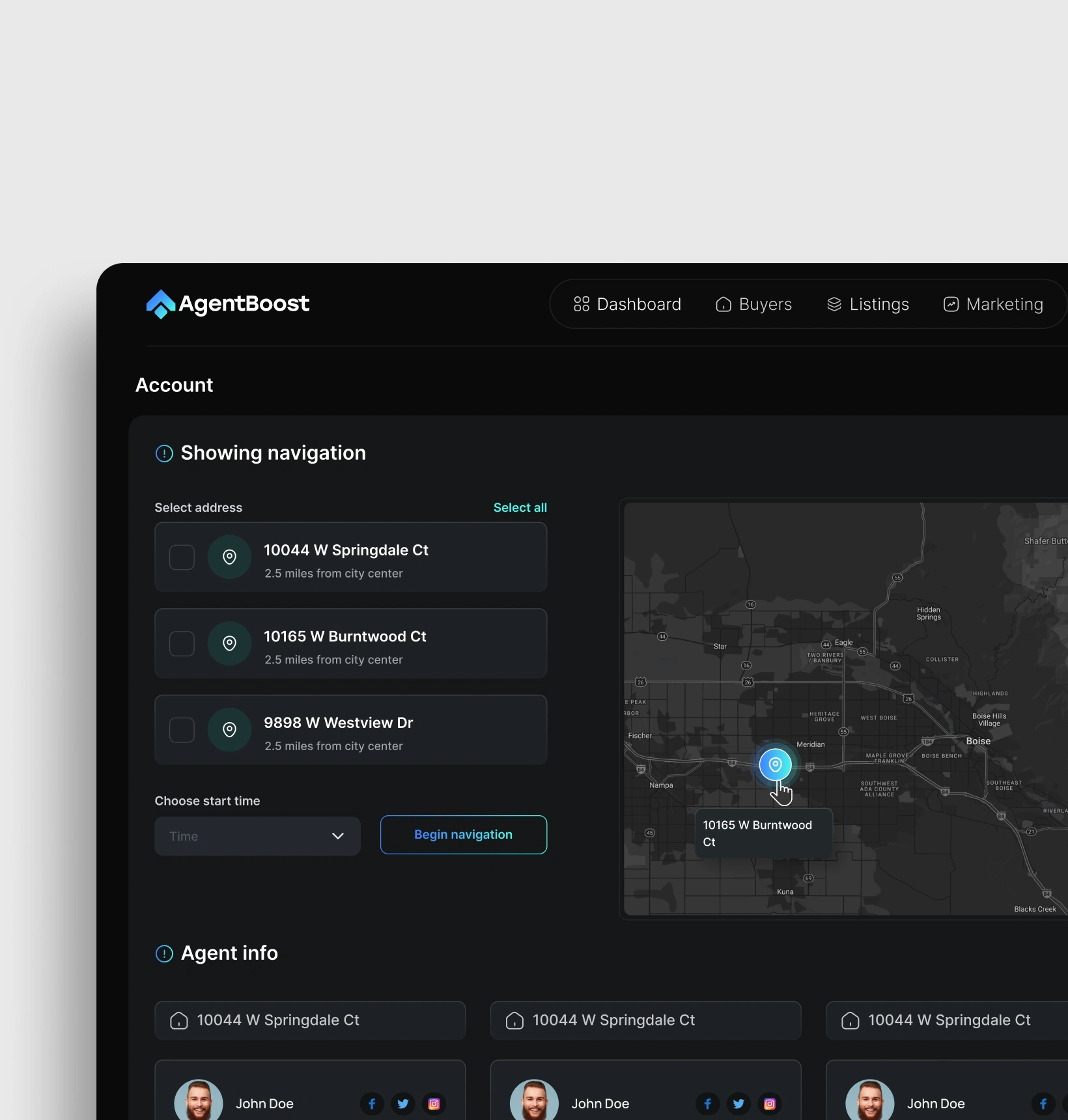Check the 10044 W Springdale Ct checkbox
1068x1120 pixels.
[182, 557]
